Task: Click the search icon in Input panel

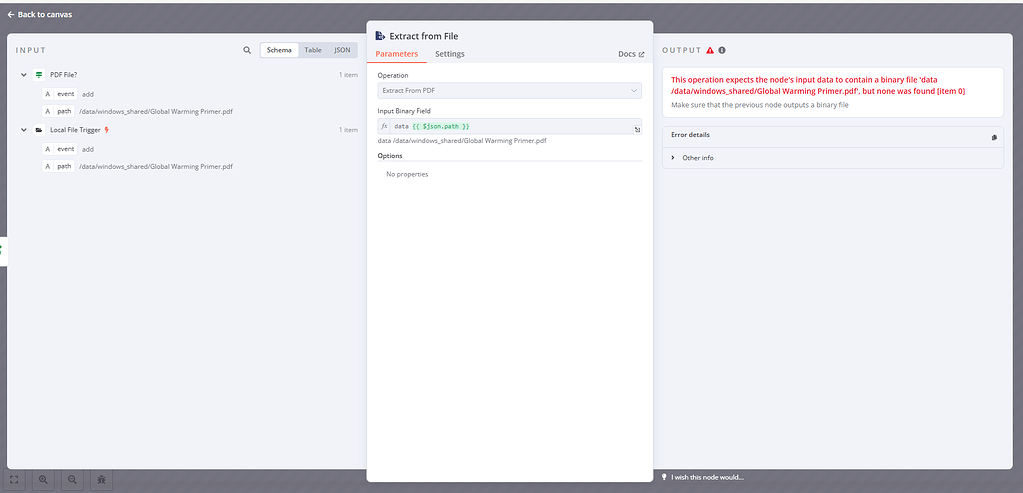Action: tap(247, 50)
